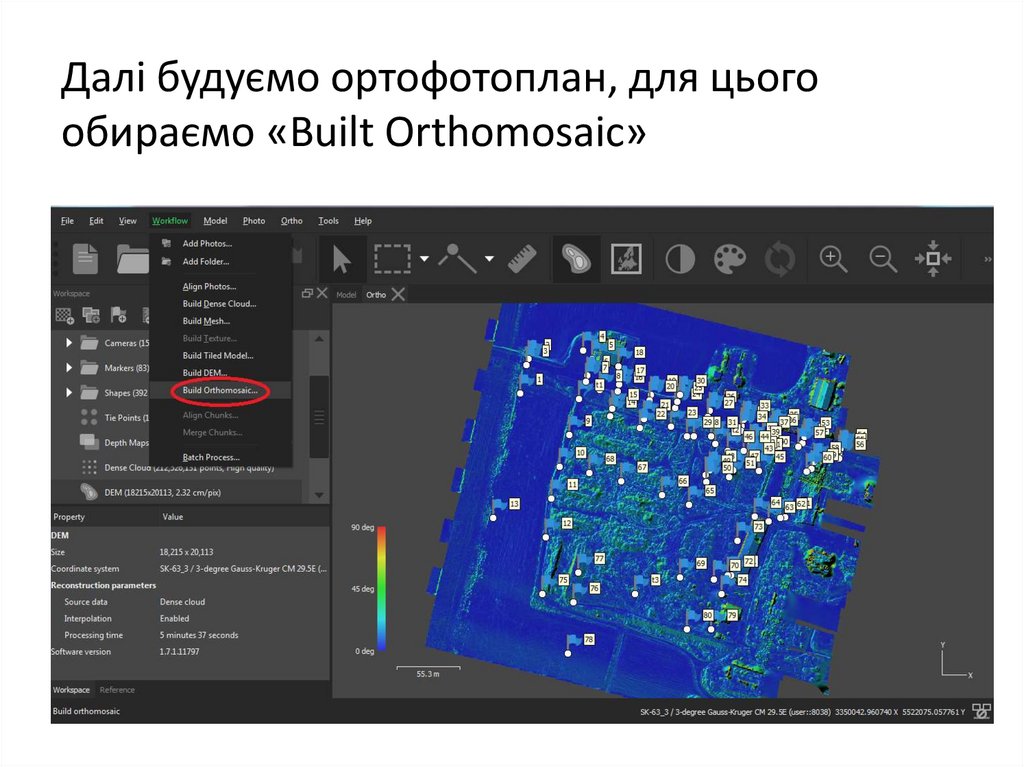
Task: Activate the DEM view mode icon
Action: pyautogui.click(x=576, y=259)
